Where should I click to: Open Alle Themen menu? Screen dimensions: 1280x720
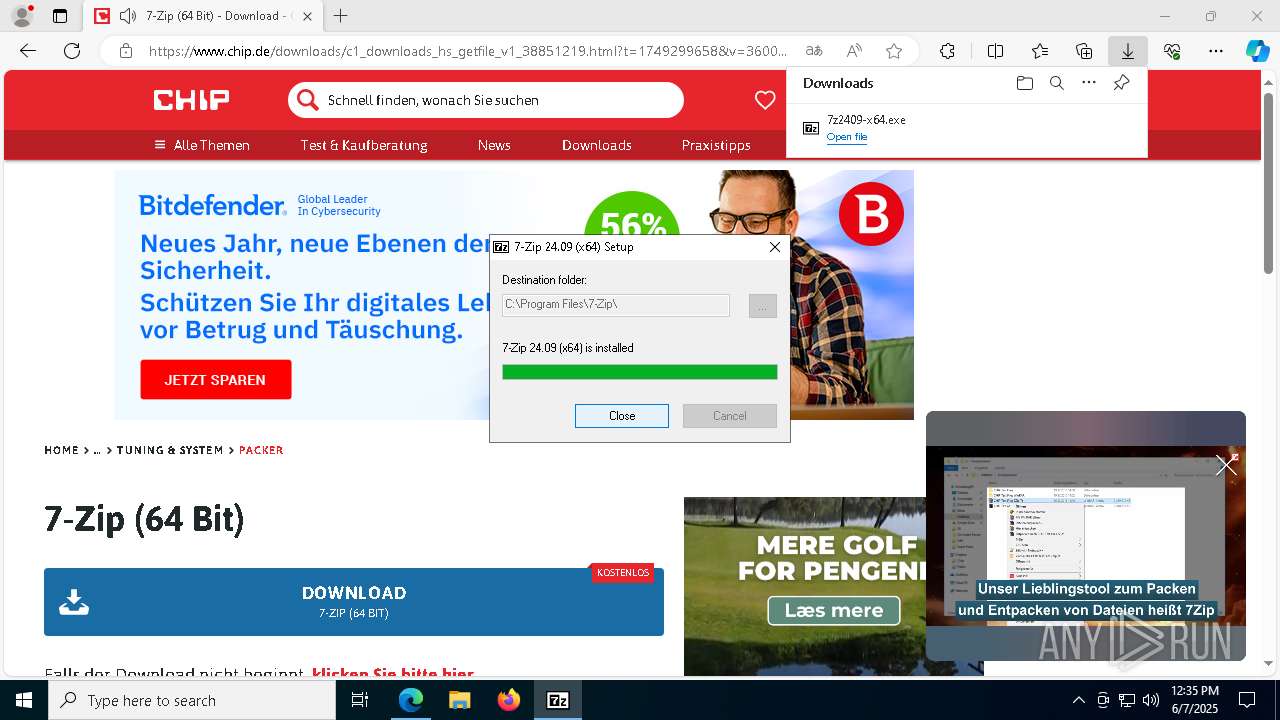point(202,145)
